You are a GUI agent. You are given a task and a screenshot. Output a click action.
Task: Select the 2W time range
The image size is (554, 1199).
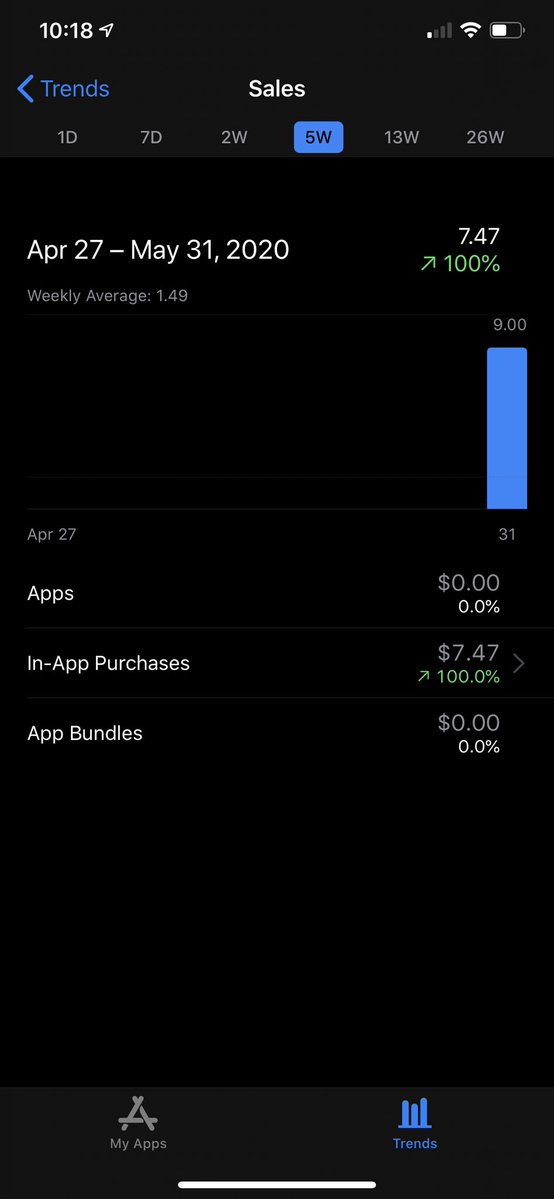coord(234,138)
